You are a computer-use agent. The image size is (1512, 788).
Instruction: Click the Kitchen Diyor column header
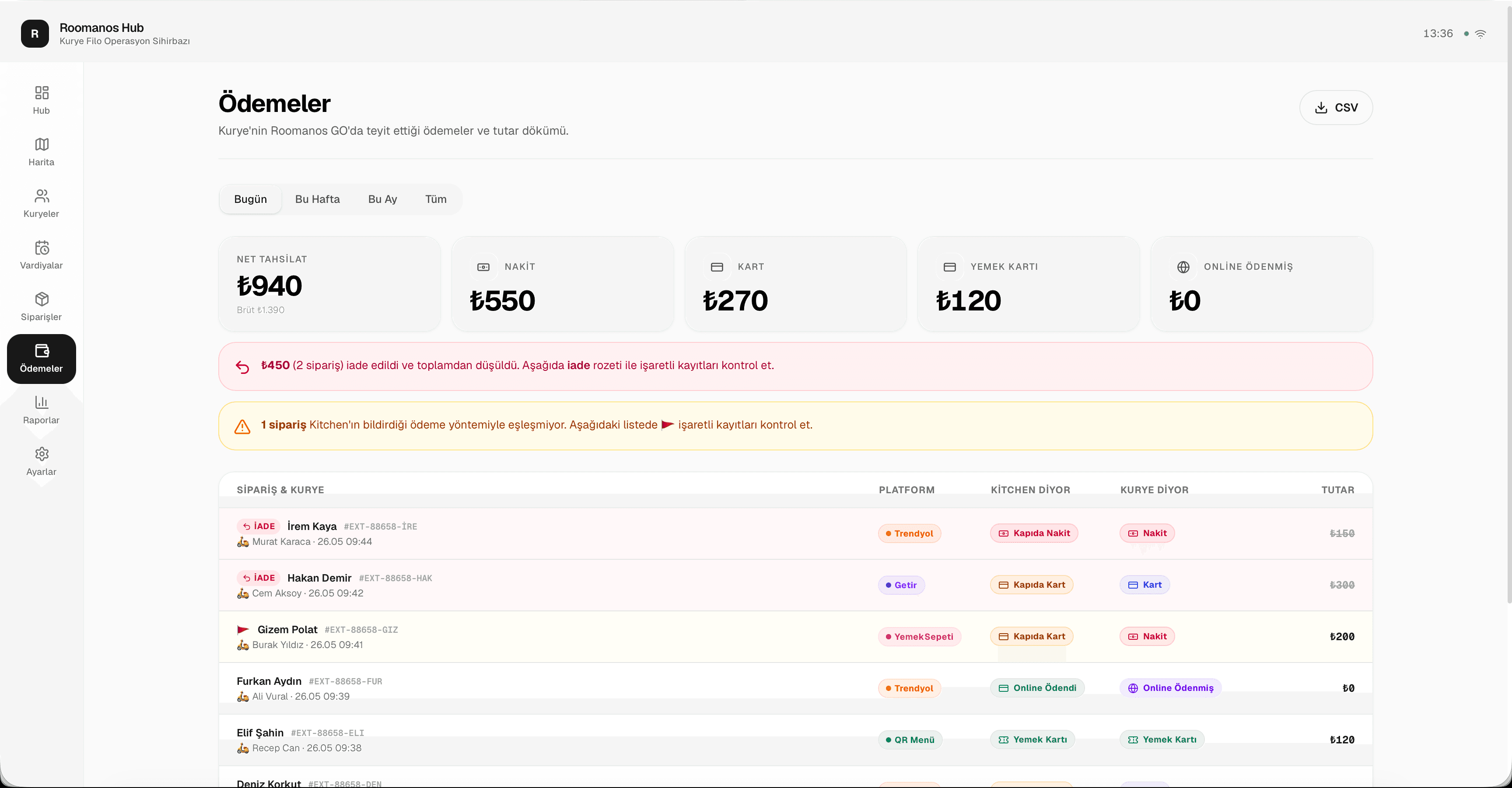(x=1030, y=490)
